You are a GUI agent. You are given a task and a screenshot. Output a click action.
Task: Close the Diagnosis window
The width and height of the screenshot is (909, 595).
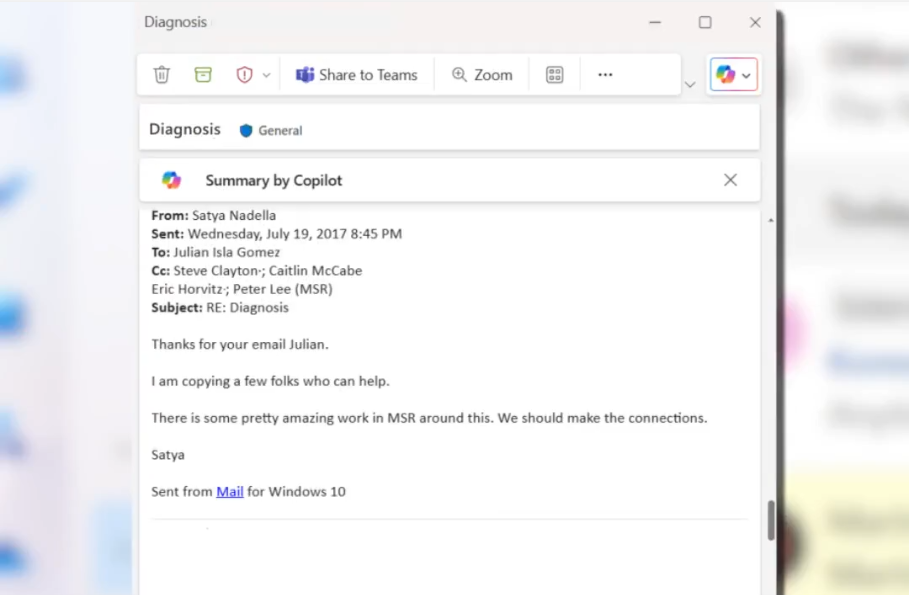[755, 22]
